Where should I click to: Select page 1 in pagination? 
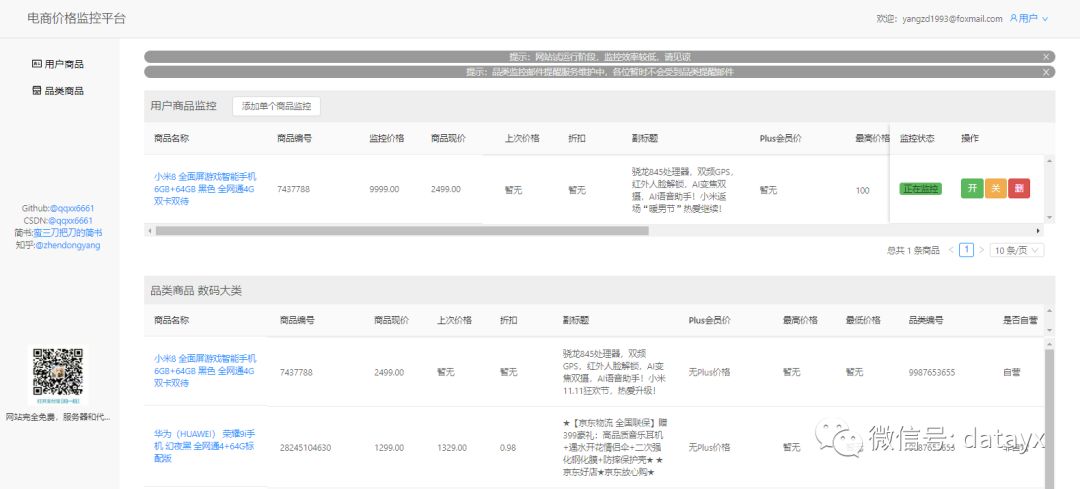966,250
